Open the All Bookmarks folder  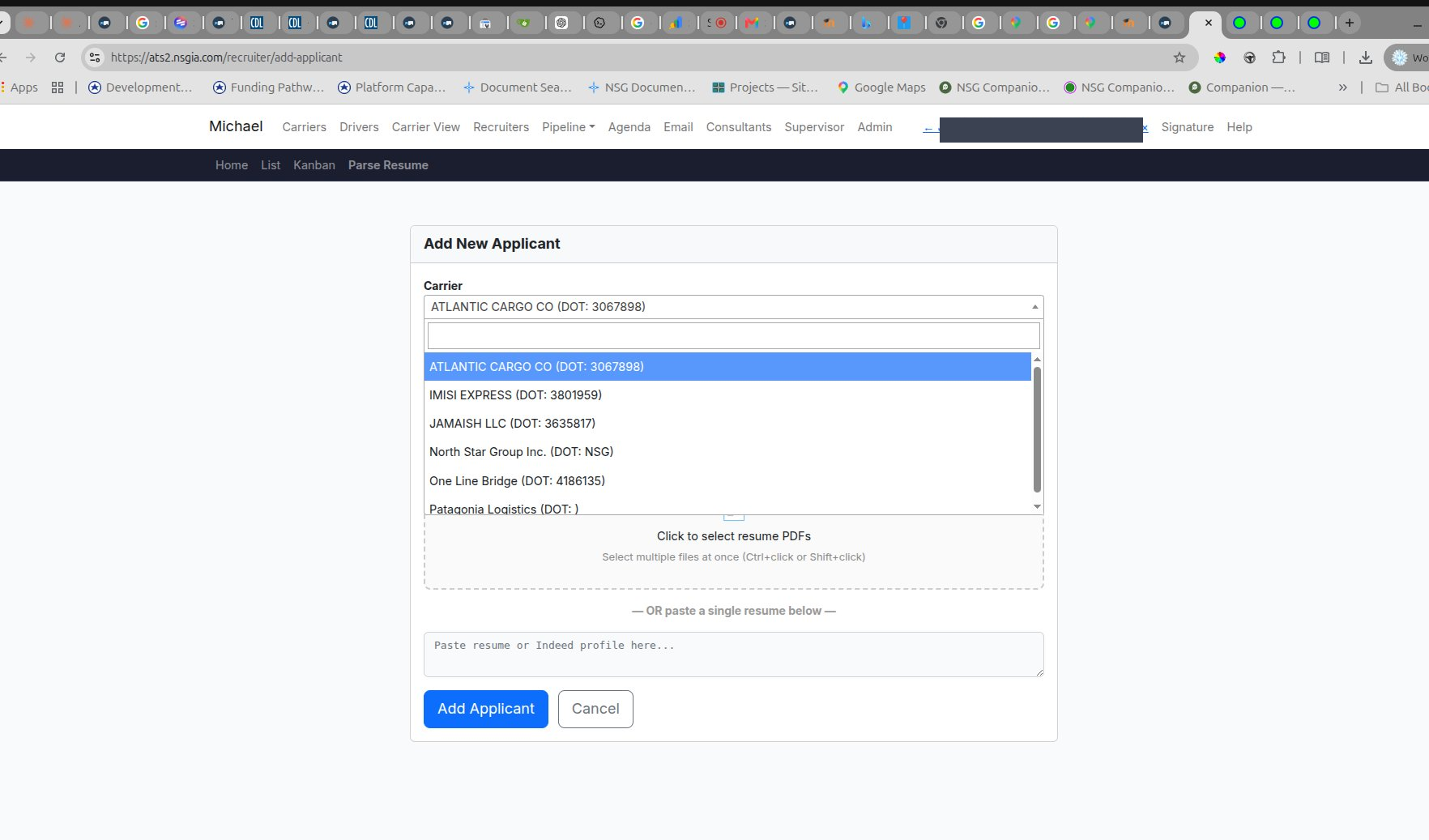click(1402, 87)
